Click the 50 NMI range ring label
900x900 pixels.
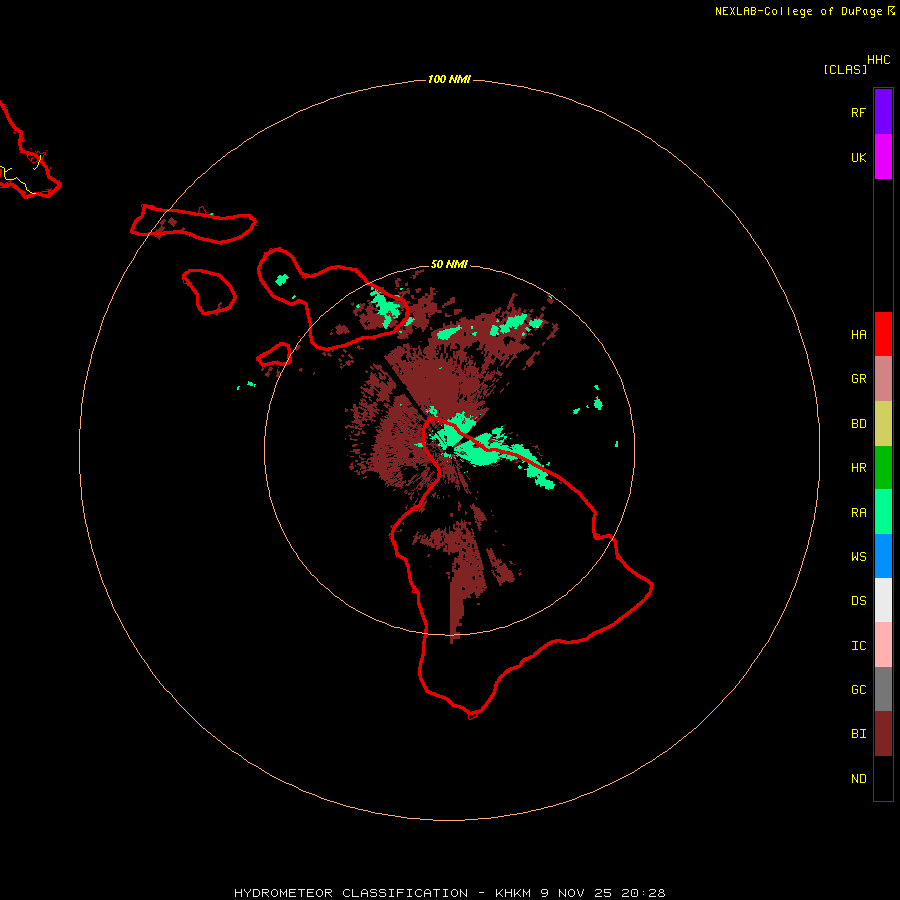pyautogui.click(x=449, y=264)
